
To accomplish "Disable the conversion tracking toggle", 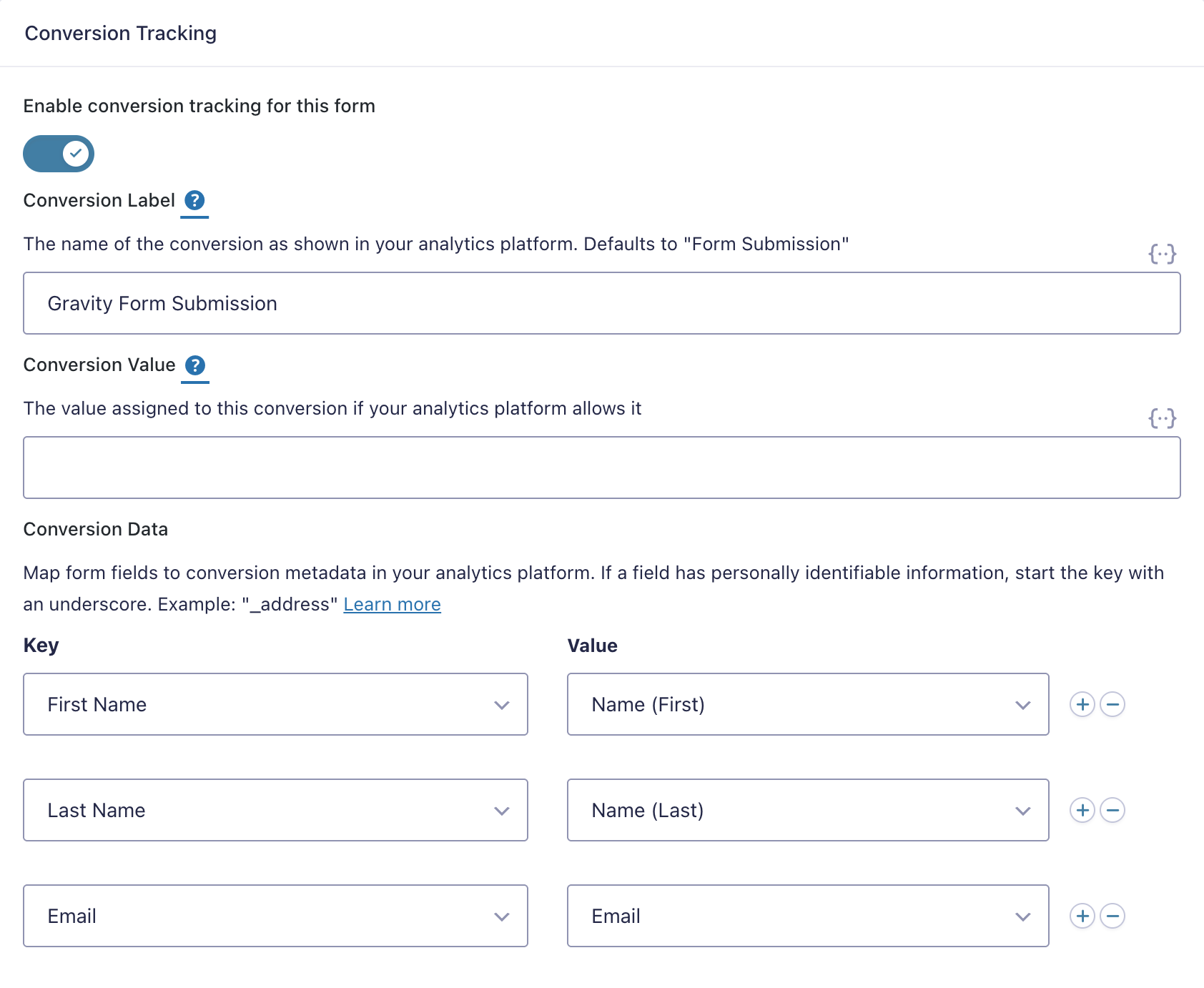I will [59, 154].
